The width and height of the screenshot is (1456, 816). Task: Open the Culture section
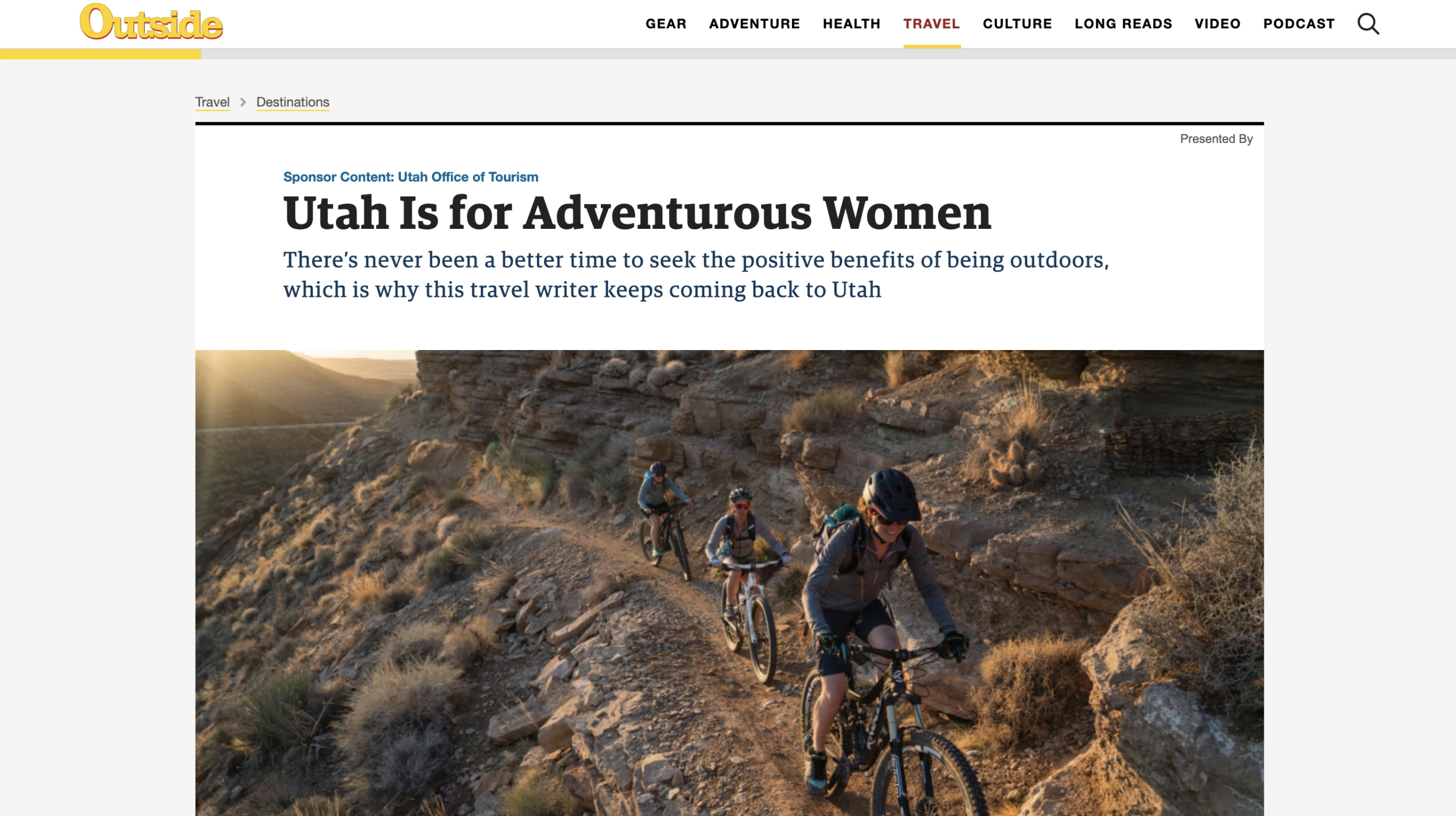(1017, 24)
